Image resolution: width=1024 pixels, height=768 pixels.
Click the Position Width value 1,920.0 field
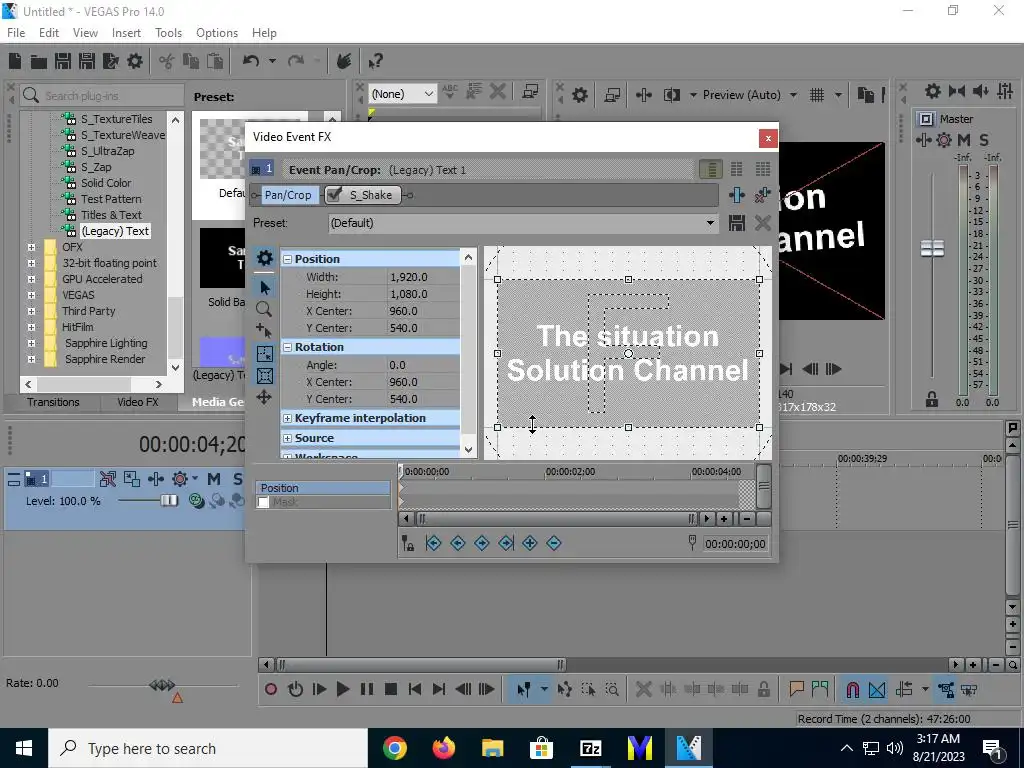point(423,278)
